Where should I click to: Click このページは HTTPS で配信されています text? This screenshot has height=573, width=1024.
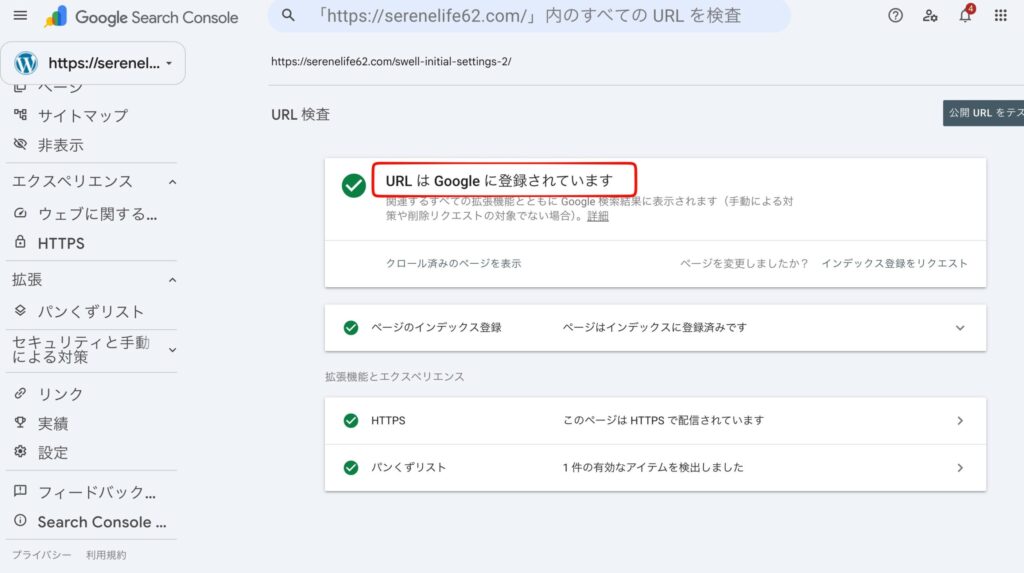pos(663,420)
